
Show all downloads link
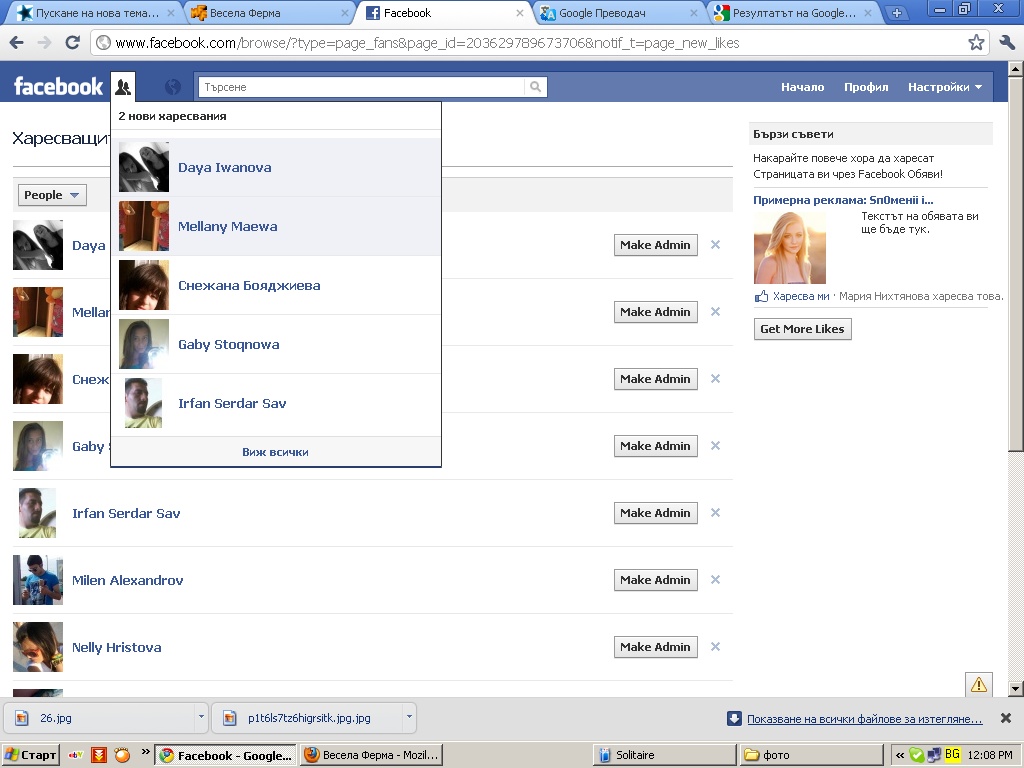coord(865,719)
